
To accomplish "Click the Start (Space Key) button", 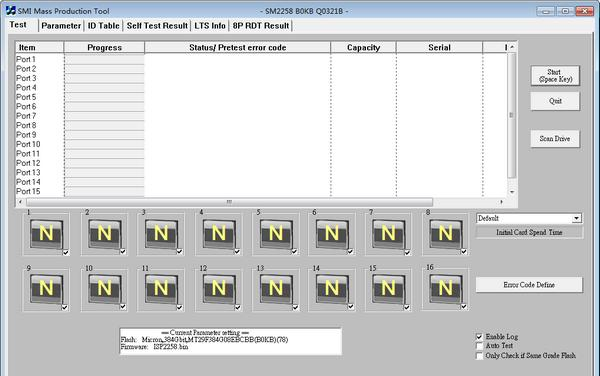I will pyautogui.click(x=555, y=75).
